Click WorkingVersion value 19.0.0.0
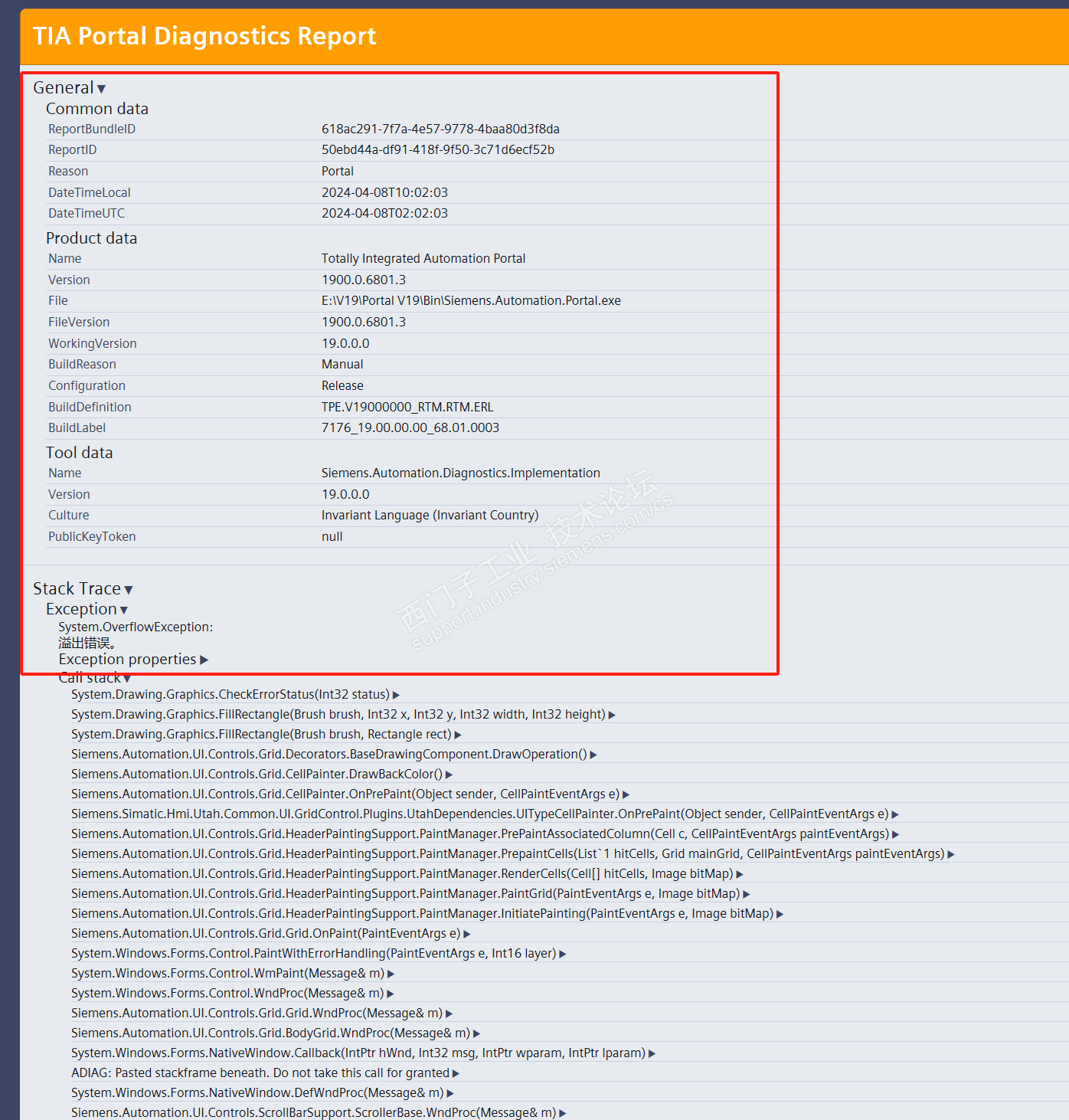This screenshot has width=1069, height=1120. (345, 344)
